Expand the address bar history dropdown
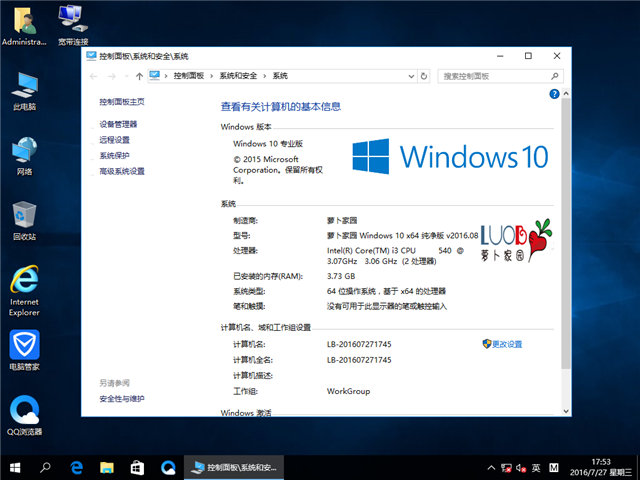The height and width of the screenshot is (480, 640). pos(411,76)
